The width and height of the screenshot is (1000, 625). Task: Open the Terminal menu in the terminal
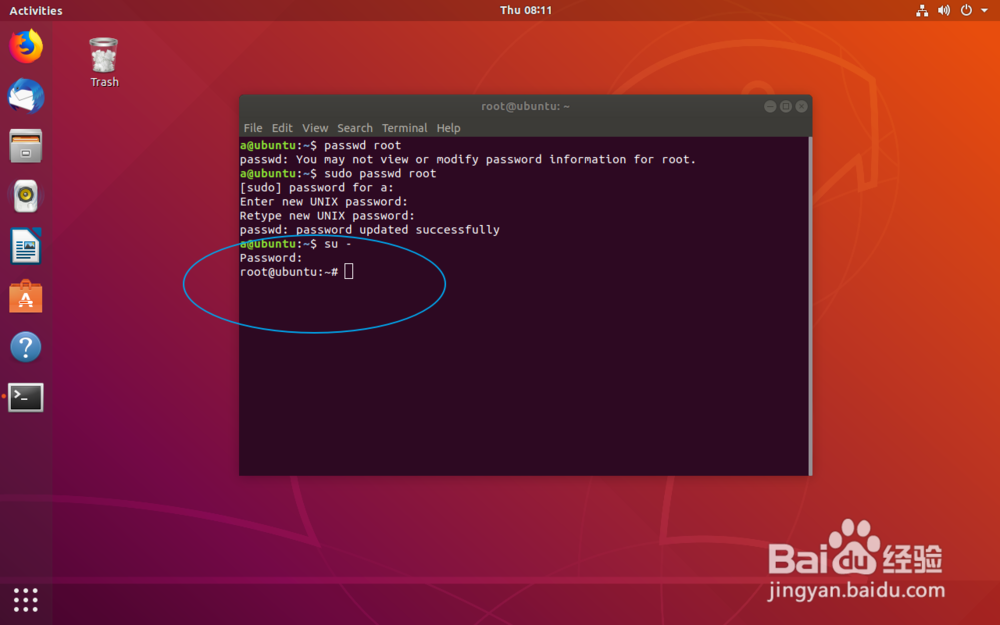(404, 128)
